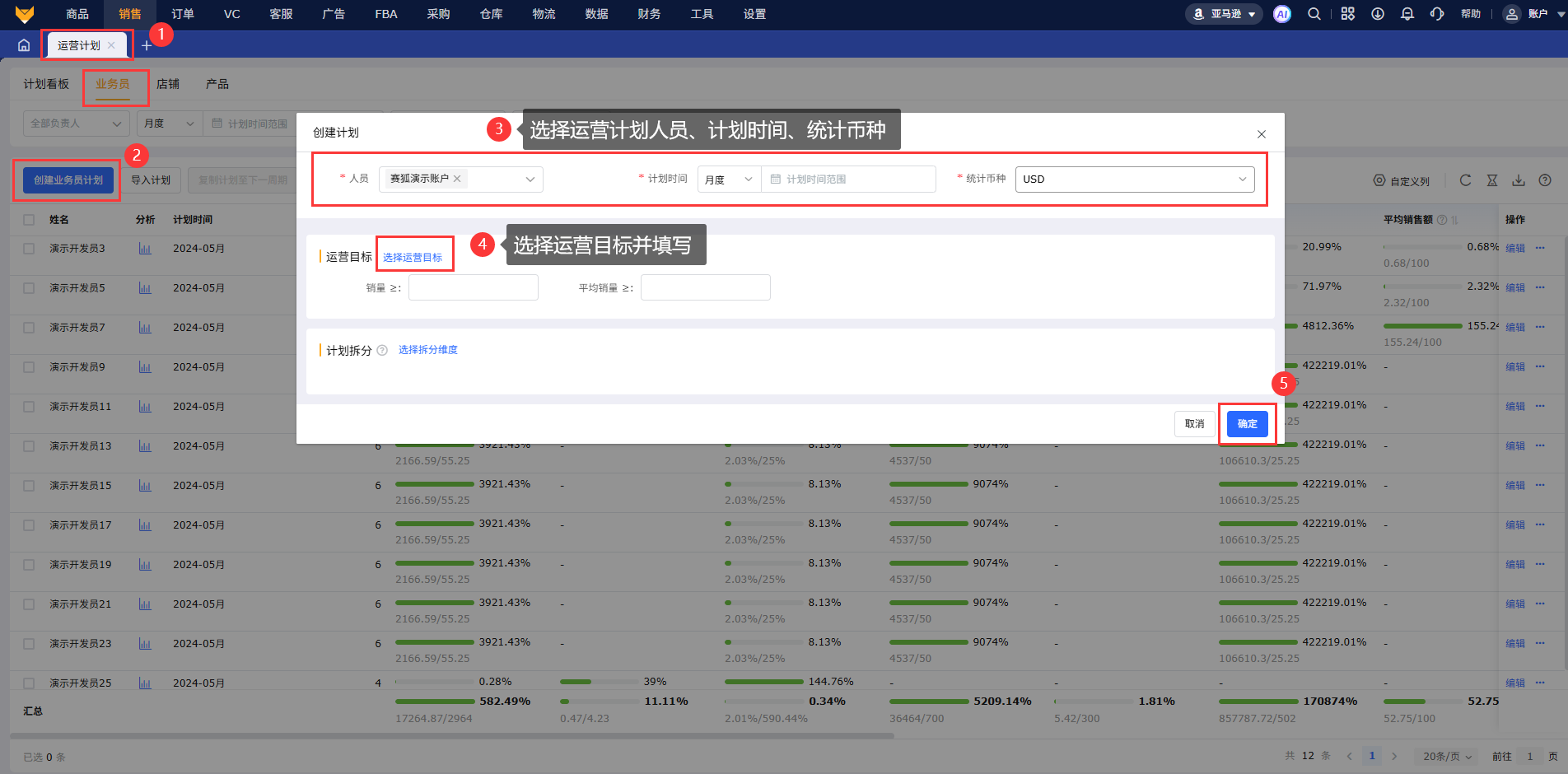
Task: Open analysis chart for 演示开发员3
Action: coord(145,249)
